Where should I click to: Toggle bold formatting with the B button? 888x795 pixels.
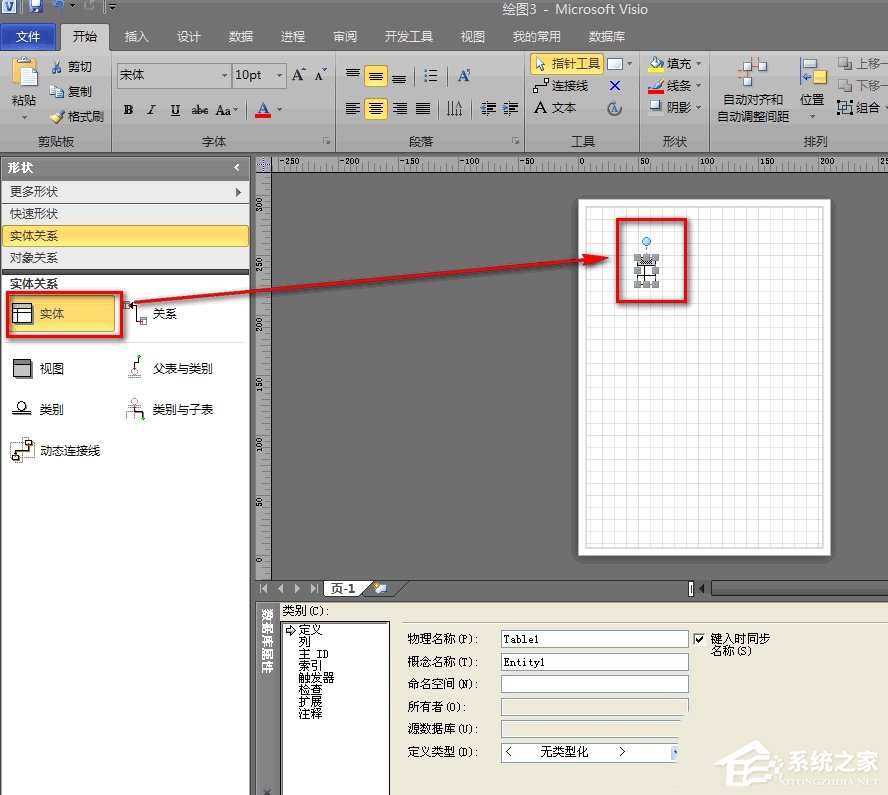point(128,110)
